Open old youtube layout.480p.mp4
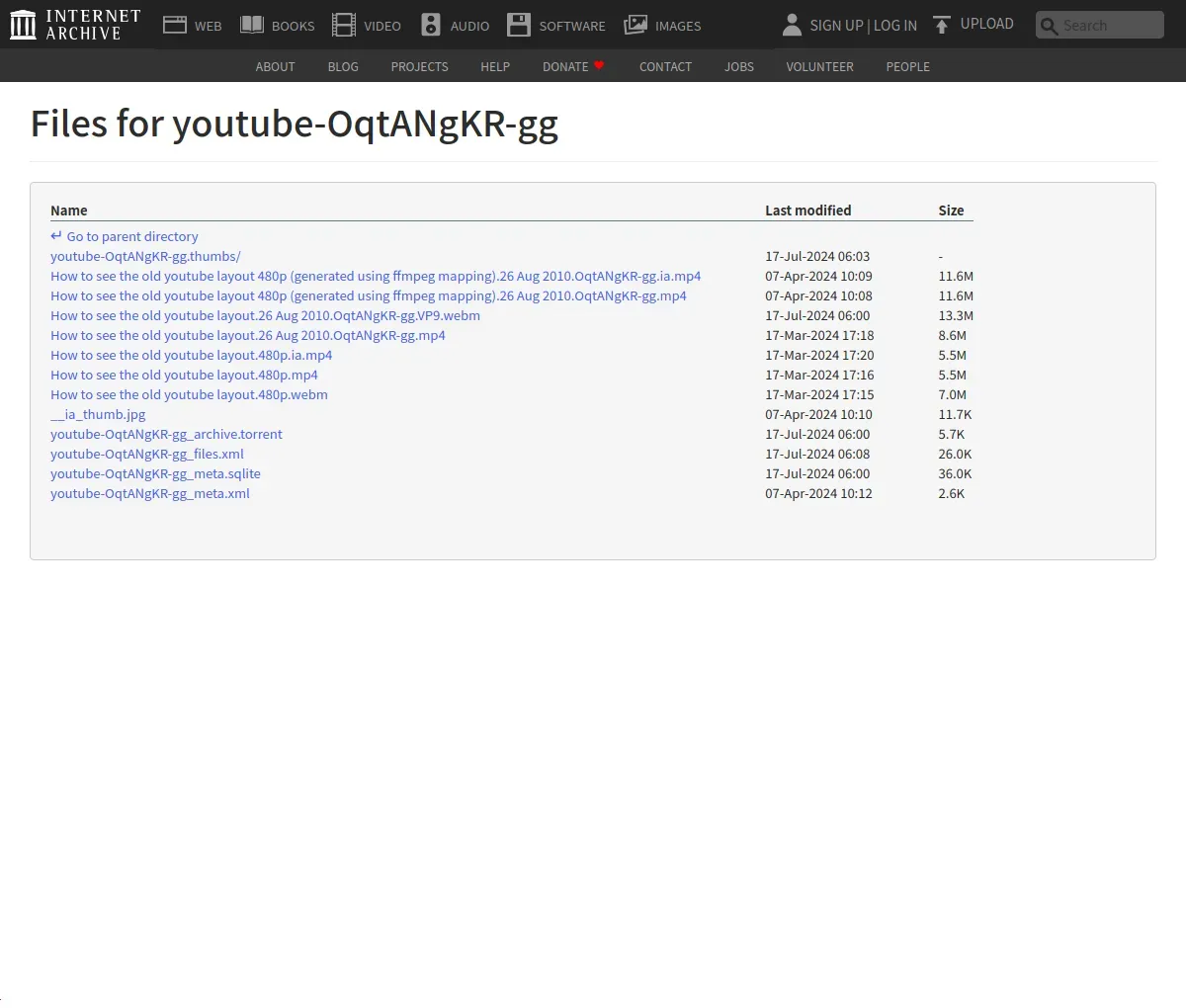Screen dimensions: 1186x1008 184,375
